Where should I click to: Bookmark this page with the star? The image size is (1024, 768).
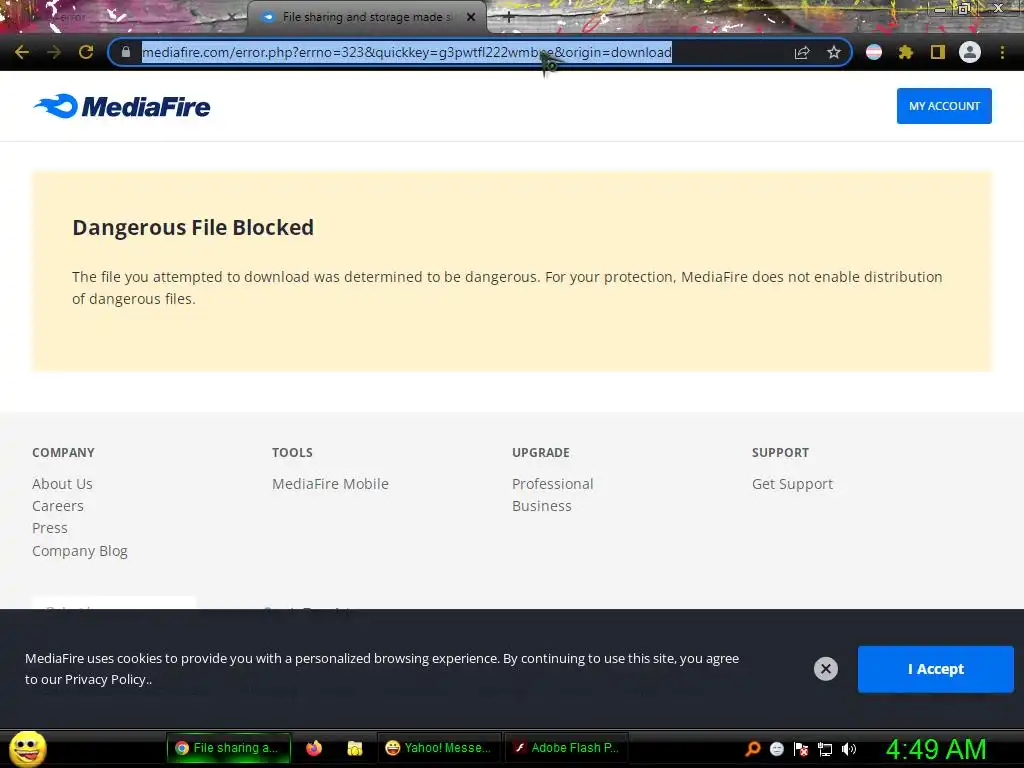(x=833, y=52)
